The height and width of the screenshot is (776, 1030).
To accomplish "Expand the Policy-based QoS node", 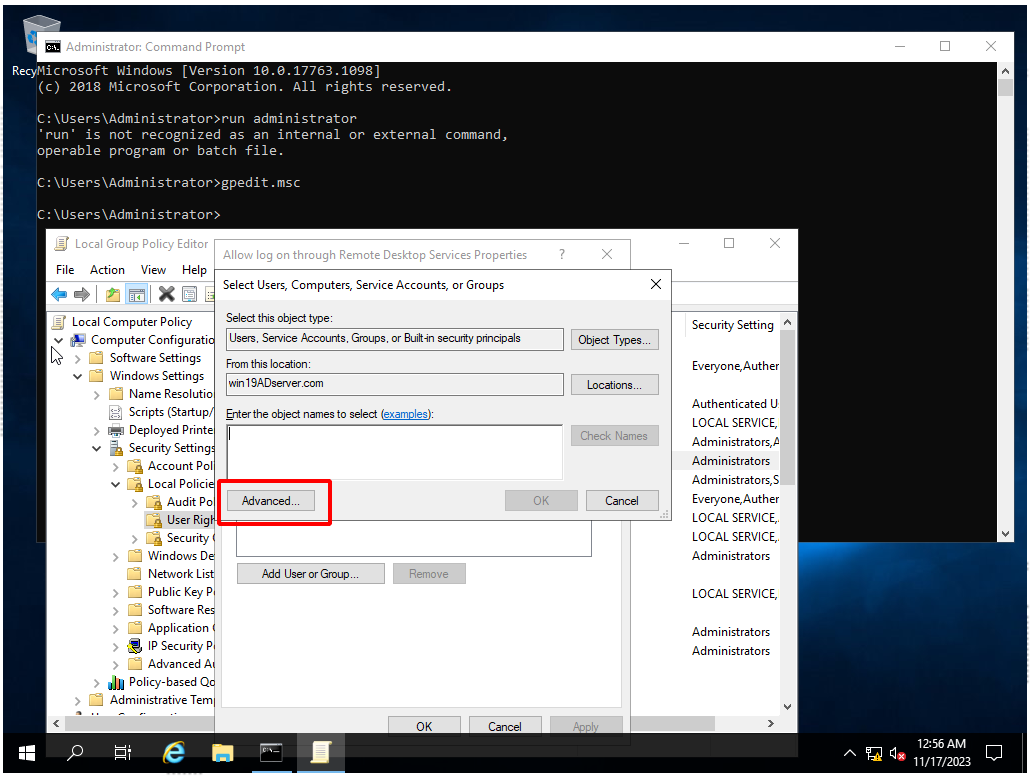I will (97, 682).
